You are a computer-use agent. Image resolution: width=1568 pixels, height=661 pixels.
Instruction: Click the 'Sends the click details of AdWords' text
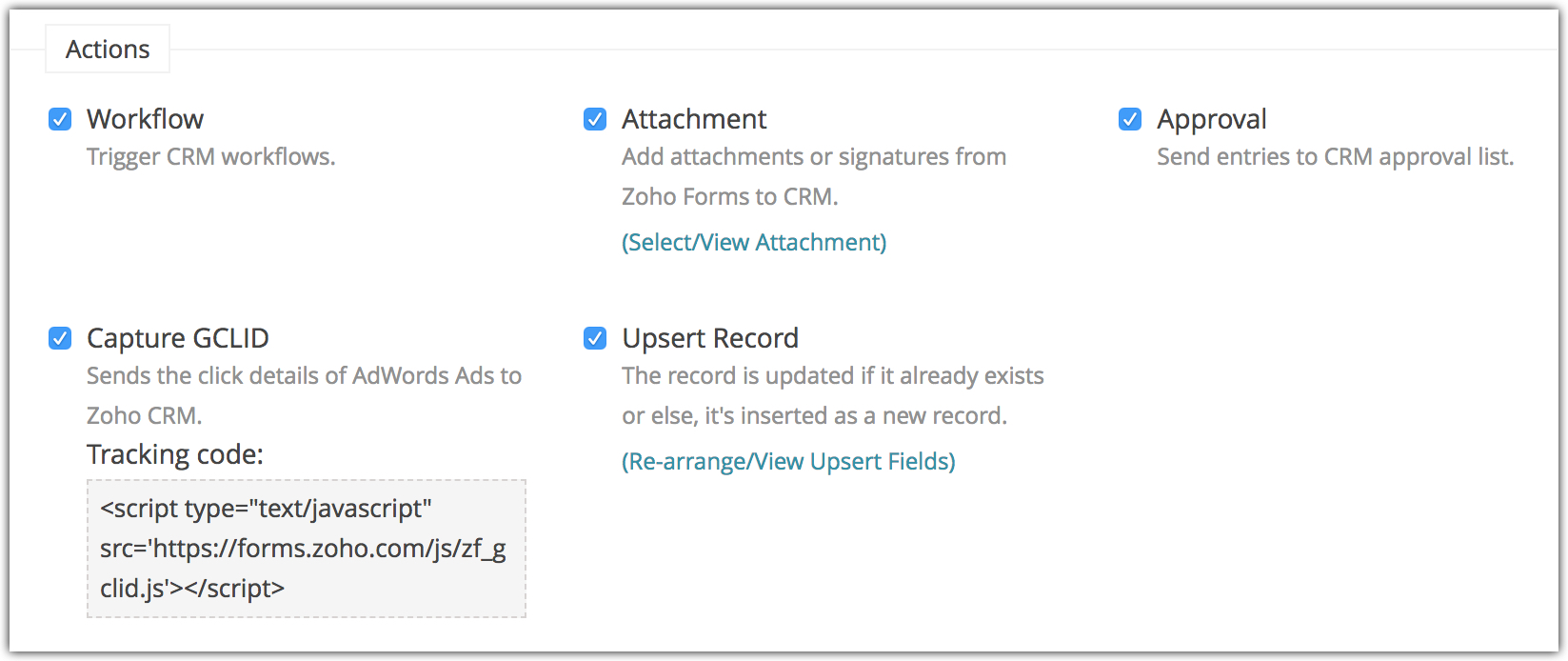pos(304,376)
